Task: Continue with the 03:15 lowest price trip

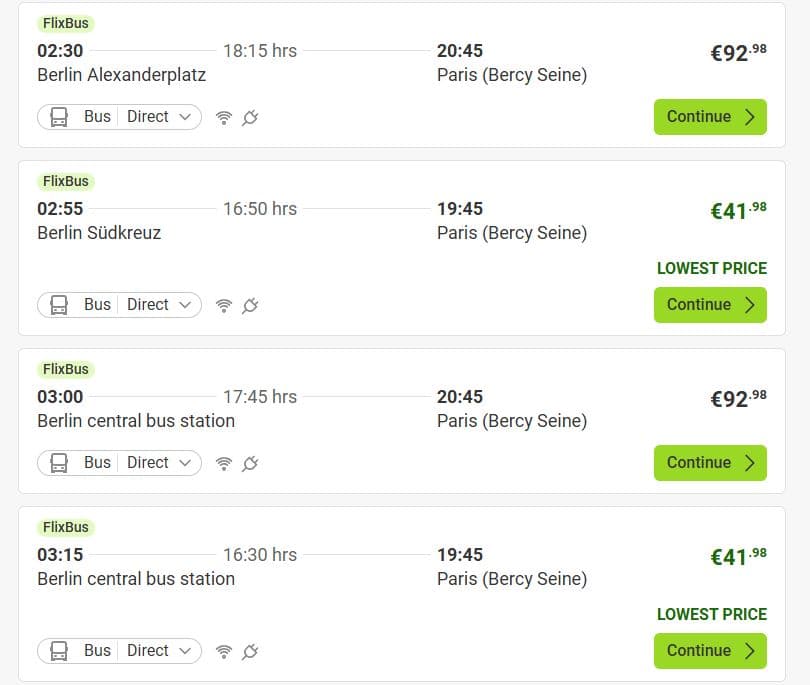Action: click(x=710, y=651)
